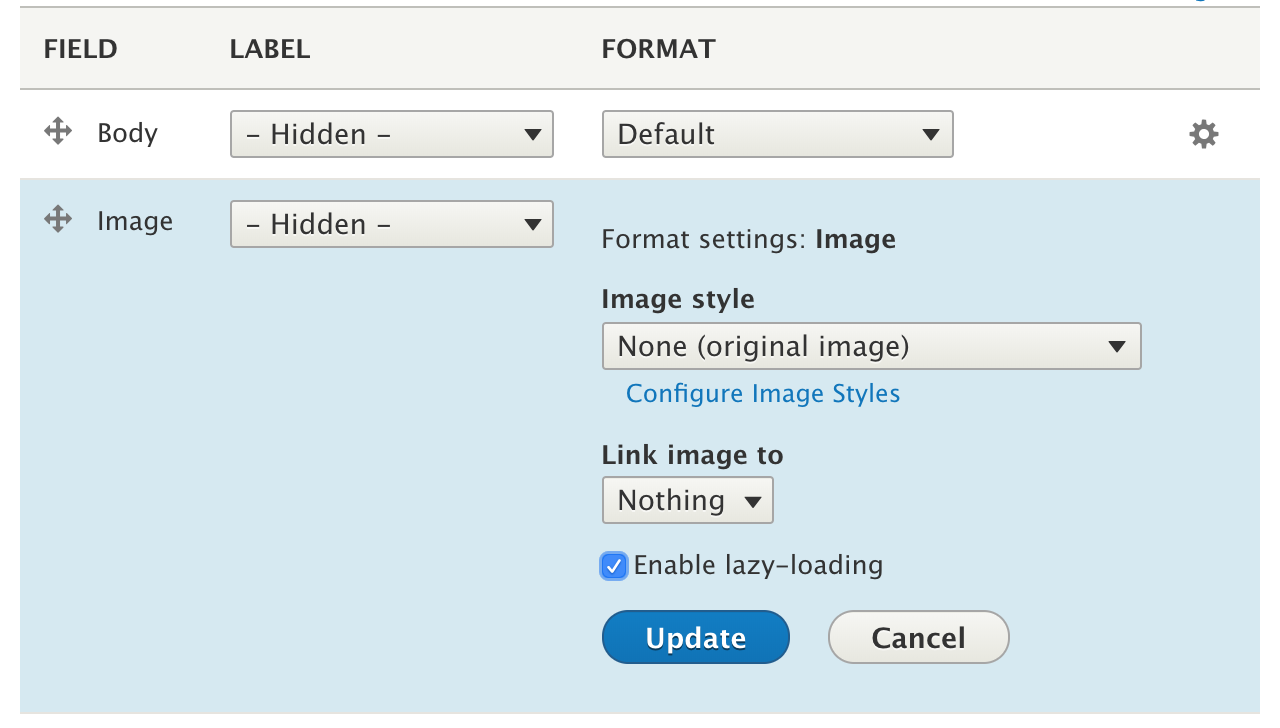
Task: Expand the Body Format dropdown set to Default
Action: [778, 134]
